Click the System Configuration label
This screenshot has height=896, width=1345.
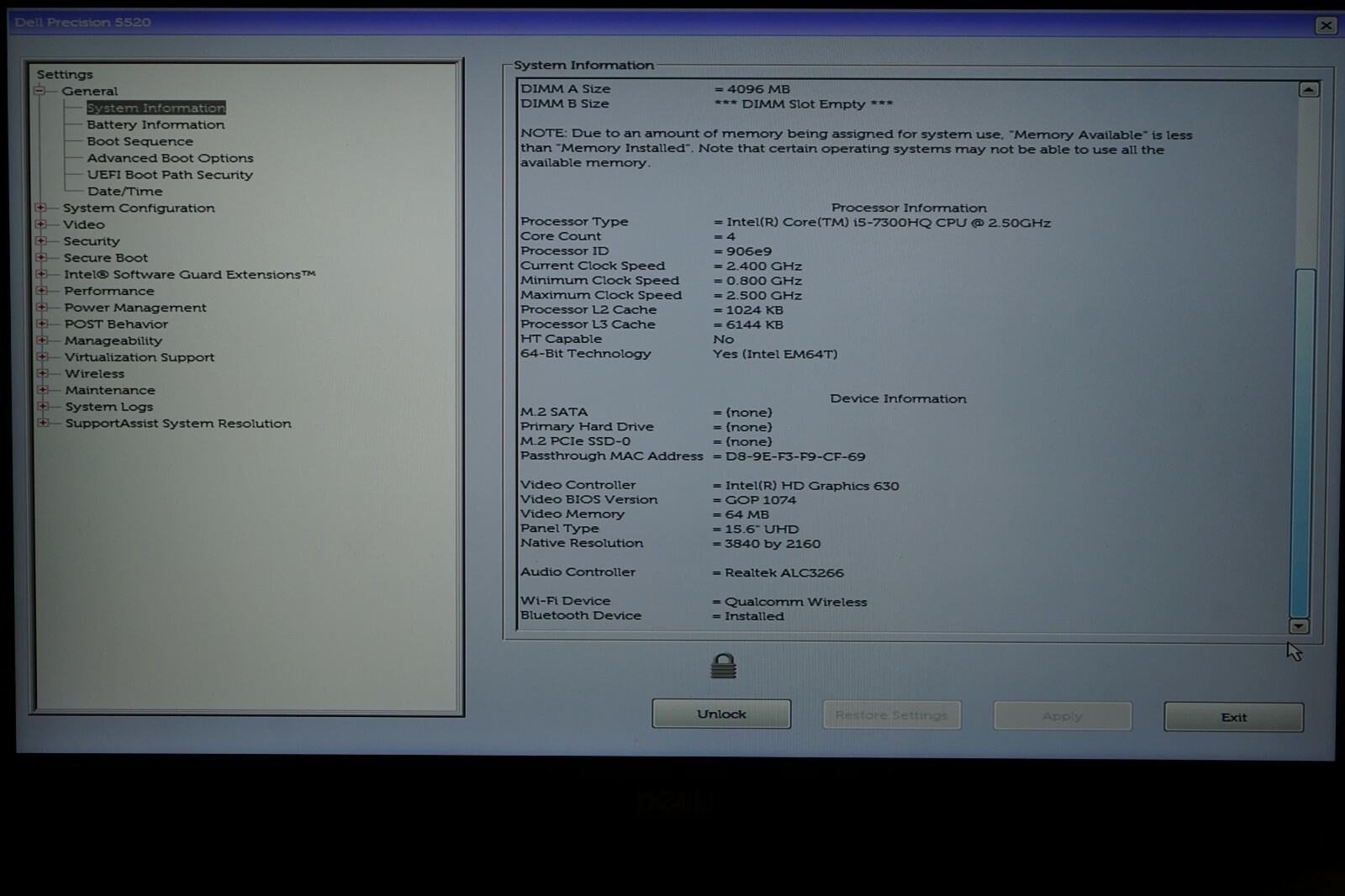click(x=139, y=208)
